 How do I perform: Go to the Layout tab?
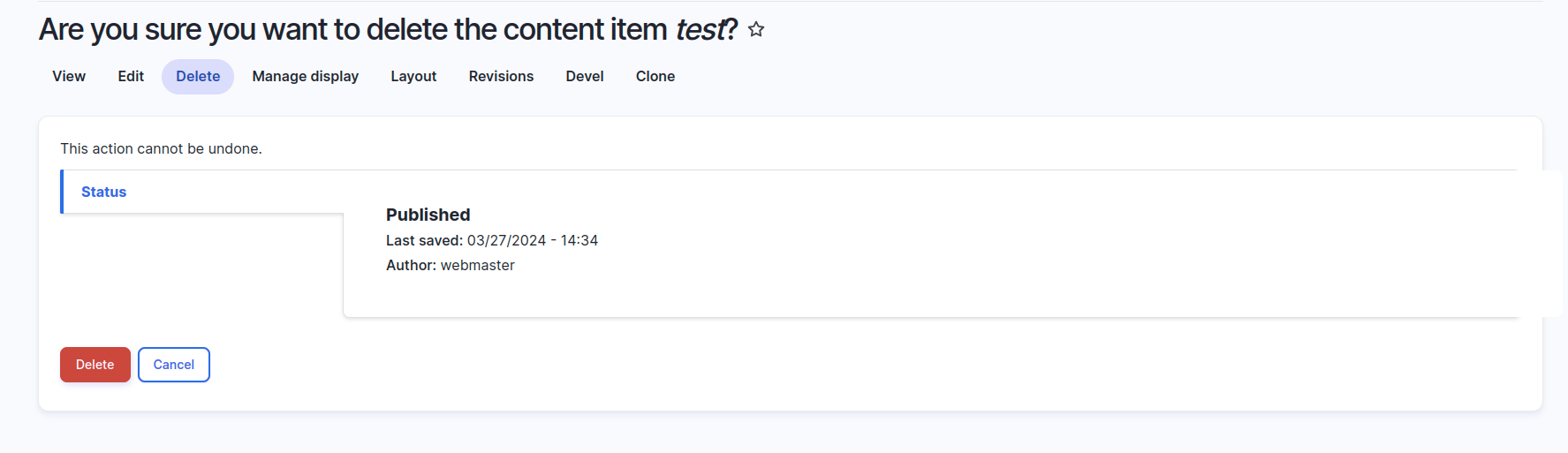point(413,77)
